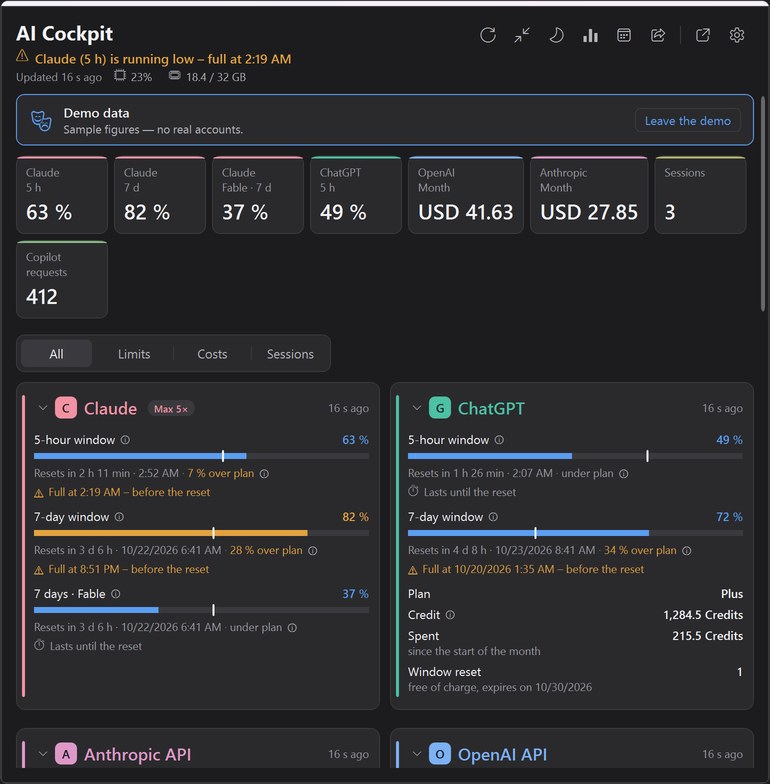Open Copilot requests 412 tile
The width and height of the screenshot is (770, 784).
click(62, 280)
